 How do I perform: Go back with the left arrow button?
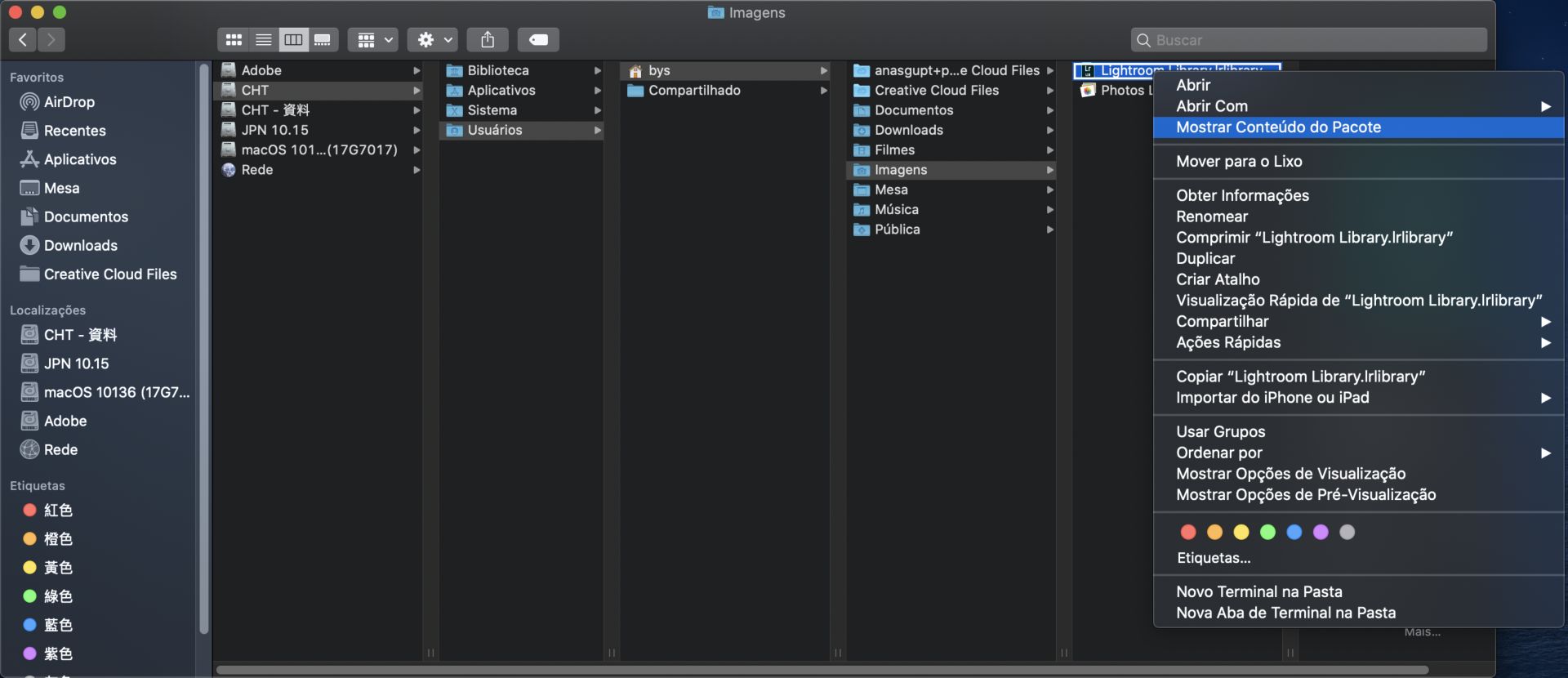click(23, 39)
